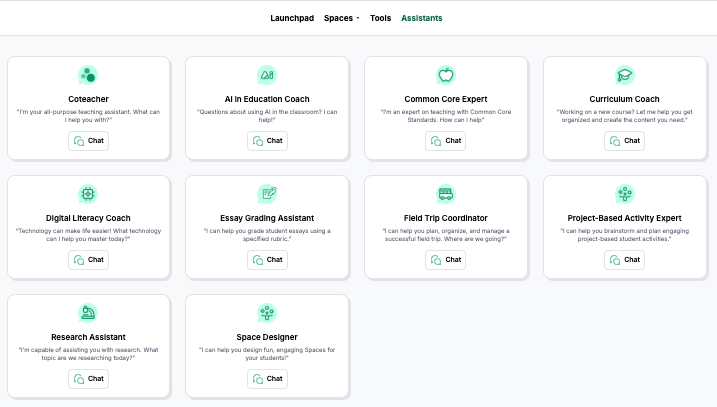717x407 pixels.
Task: Select the Assistants tab
Action: coord(421,18)
